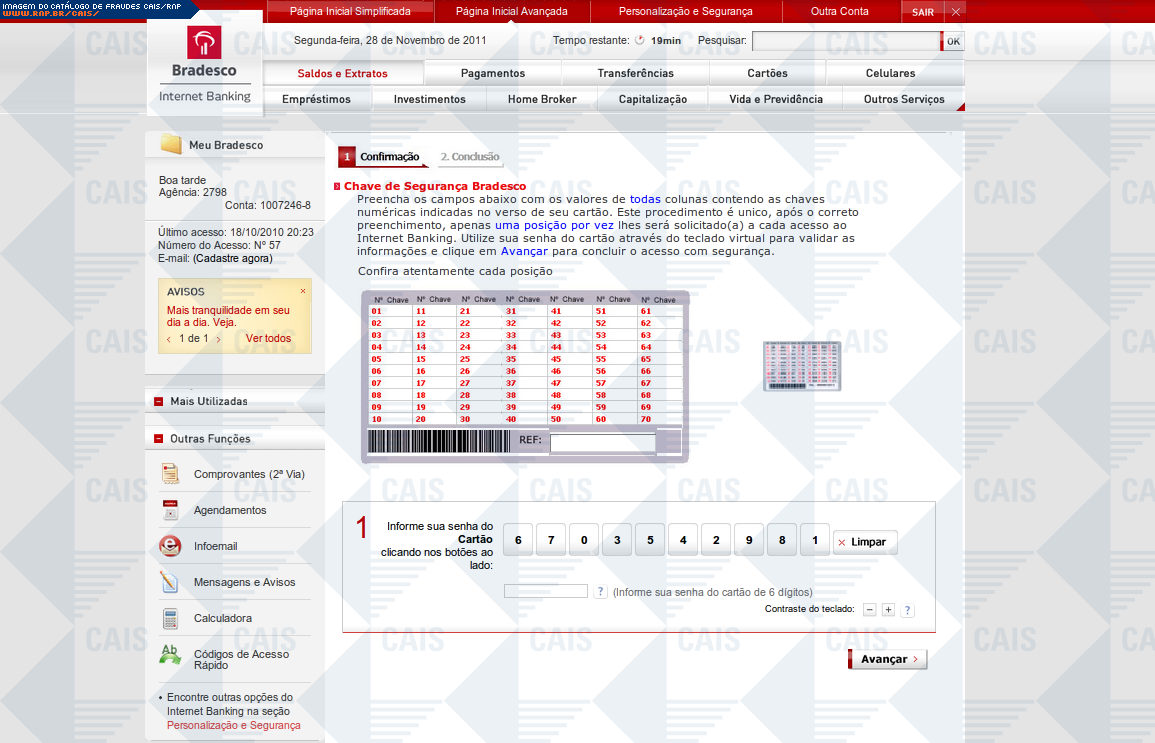
Task: Click the Códigos de Acesso Rápido icon
Action: tap(170, 655)
